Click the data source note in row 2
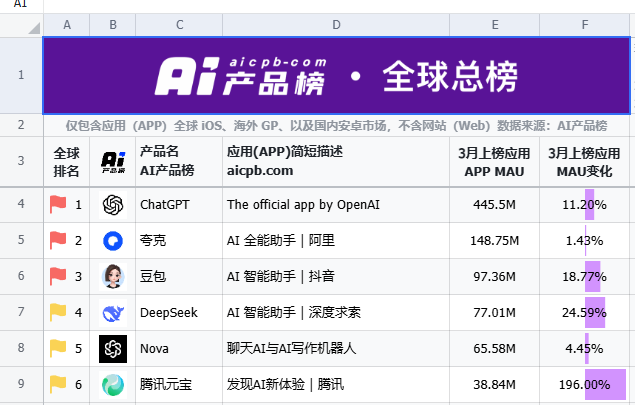Image resolution: width=635 pixels, height=405 pixels. pyautogui.click(x=337, y=126)
